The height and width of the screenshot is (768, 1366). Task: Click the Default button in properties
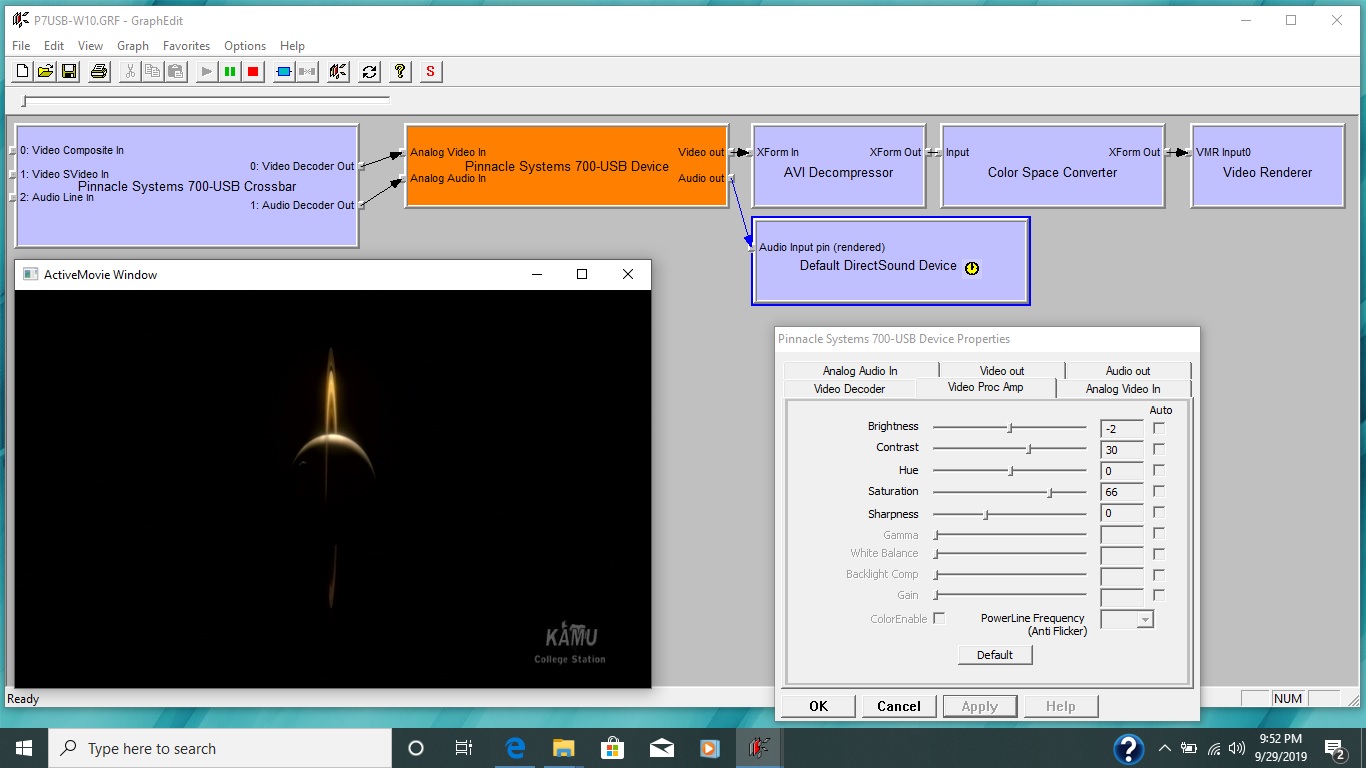coord(995,655)
